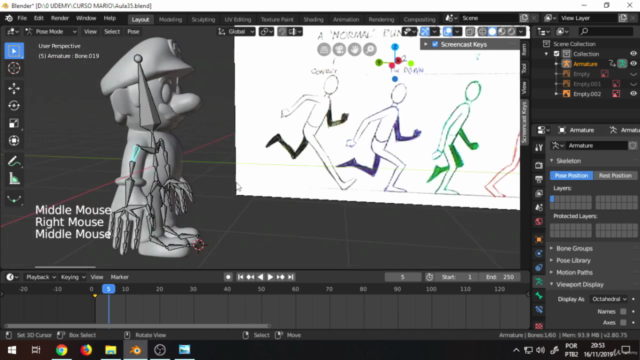Switch skeleton to Rest Position
640x360 pixels.
click(x=615, y=176)
